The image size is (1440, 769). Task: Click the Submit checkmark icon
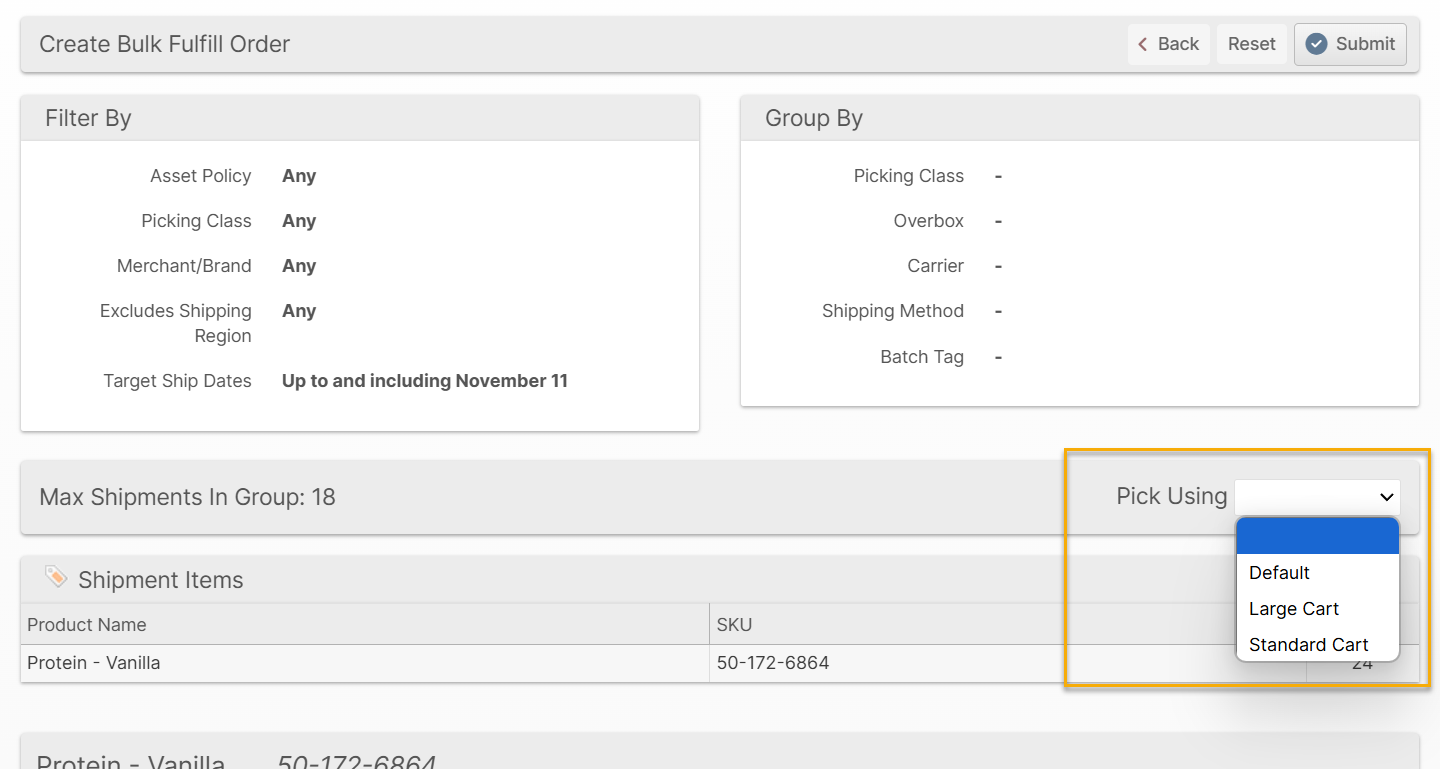(x=1317, y=44)
